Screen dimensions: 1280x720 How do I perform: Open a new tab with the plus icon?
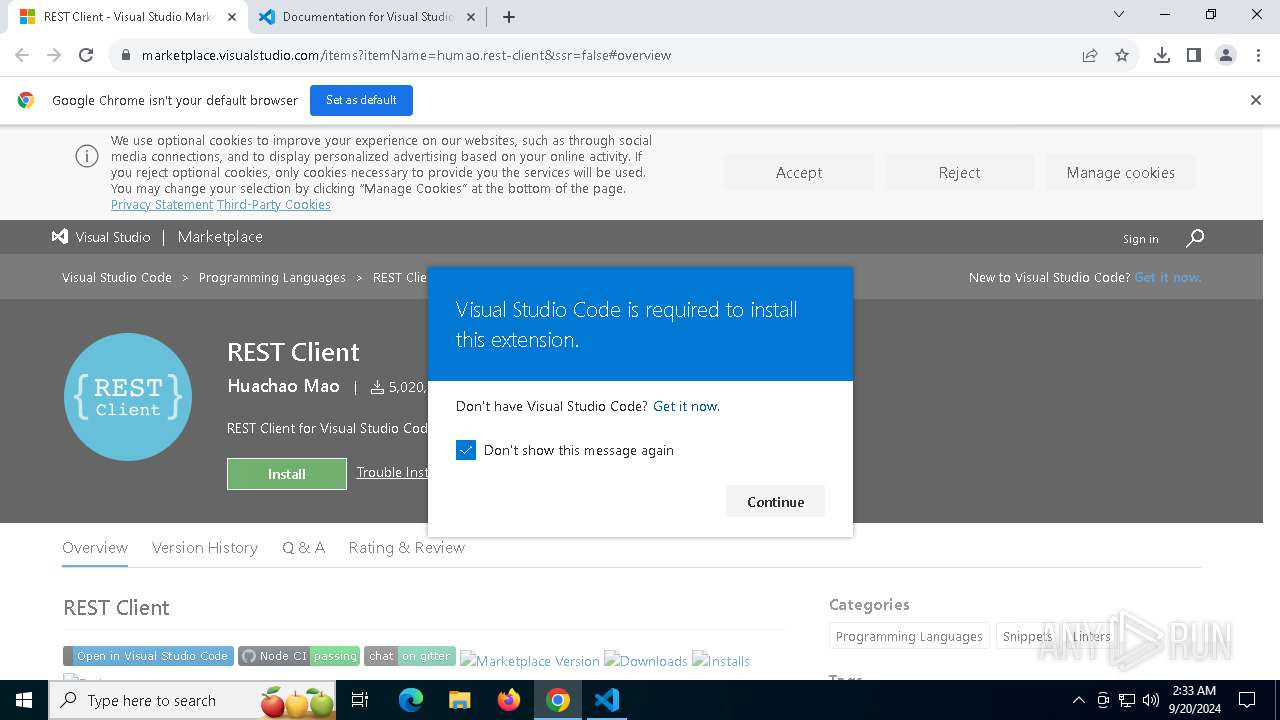pyautogui.click(x=509, y=17)
